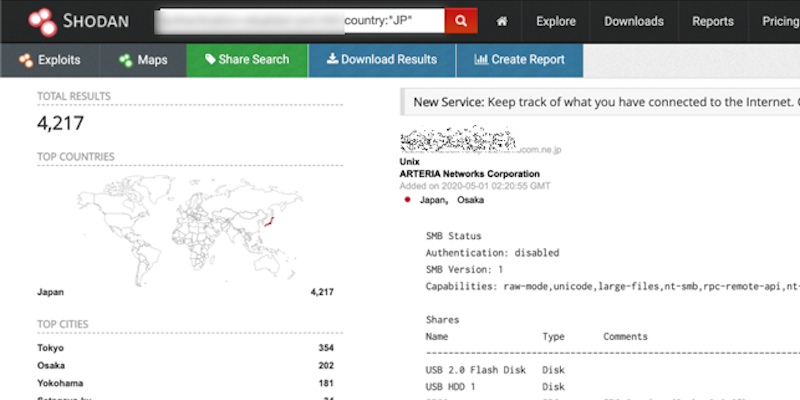Click the Create Report button label
Viewport: 800px width, 400px height.
(x=528, y=60)
